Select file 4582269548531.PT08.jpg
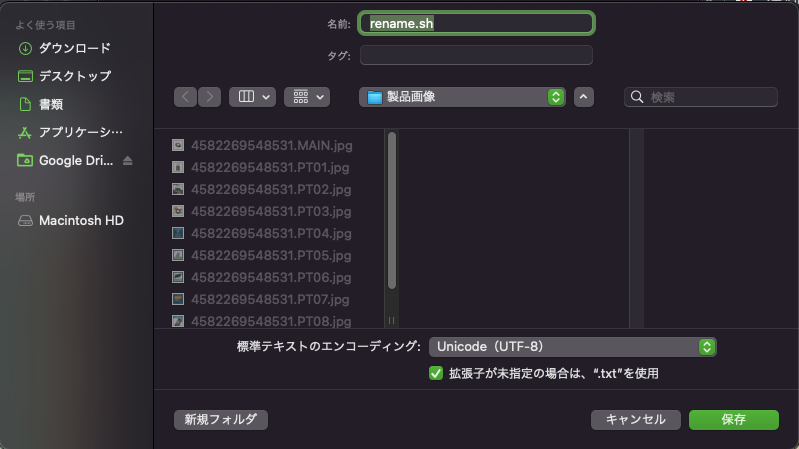Screen dimensions: 799x449 (271, 321)
